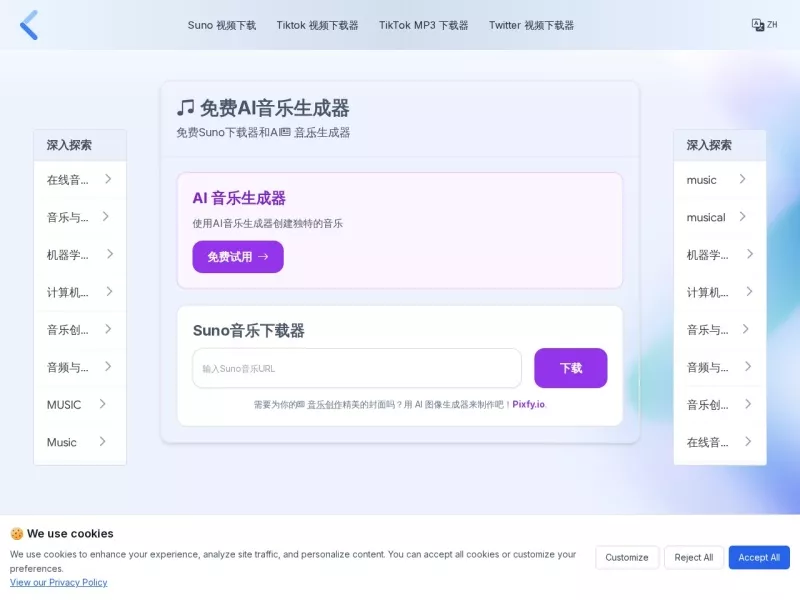Expand left sidebar 机器学... chevron

110,254
